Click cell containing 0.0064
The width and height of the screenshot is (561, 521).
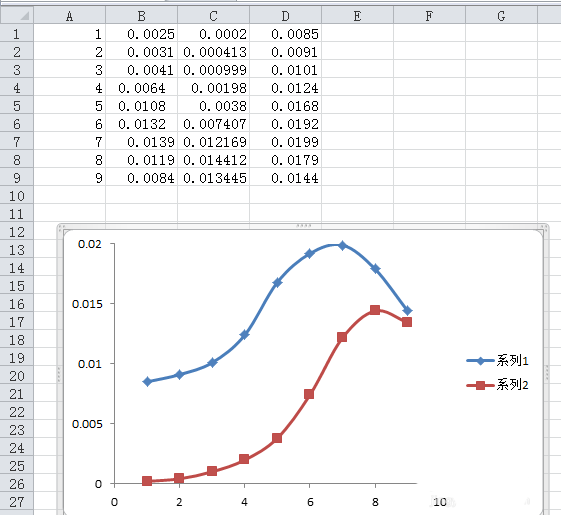click(141, 87)
